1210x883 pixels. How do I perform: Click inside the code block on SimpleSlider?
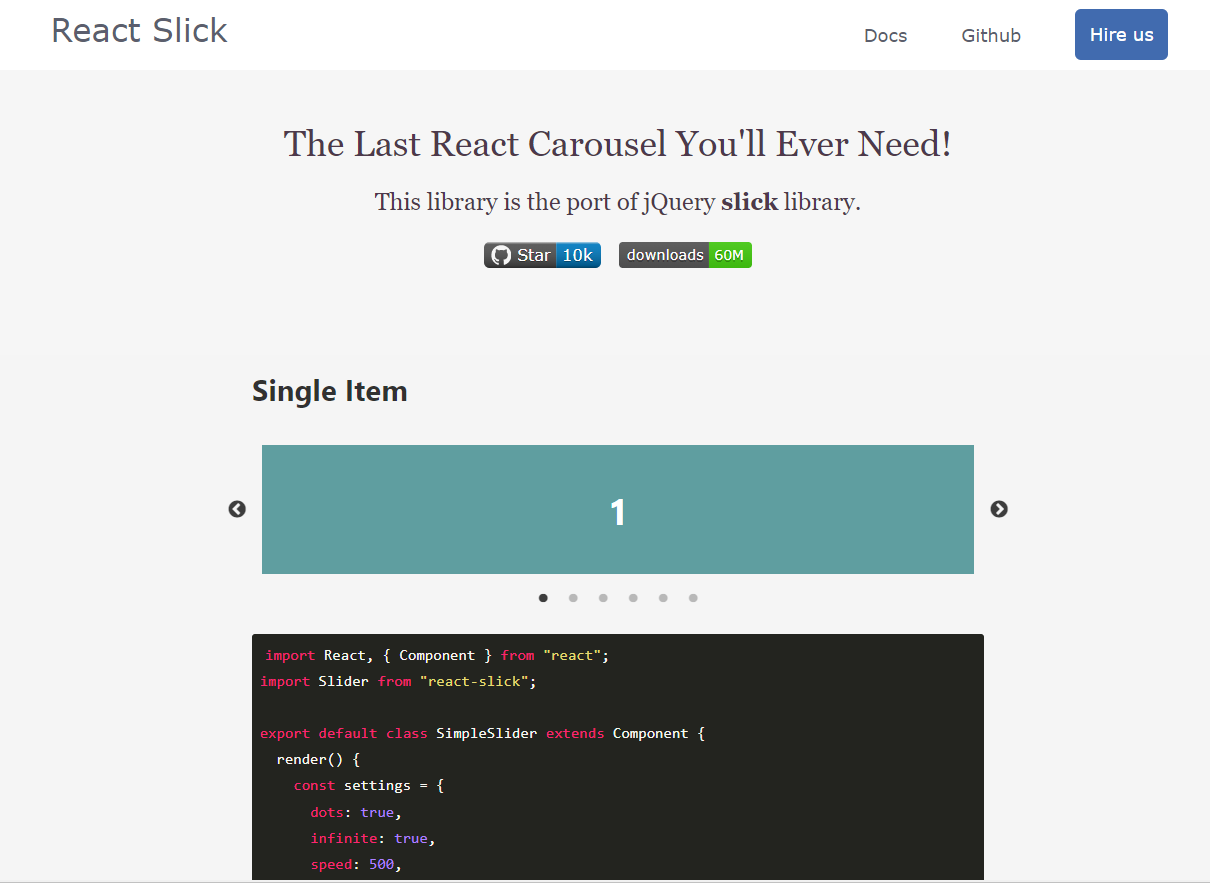click(486, 733)
